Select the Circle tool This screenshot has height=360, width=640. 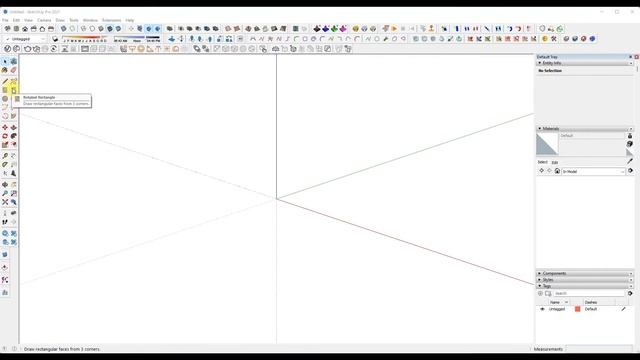(5, 99)
